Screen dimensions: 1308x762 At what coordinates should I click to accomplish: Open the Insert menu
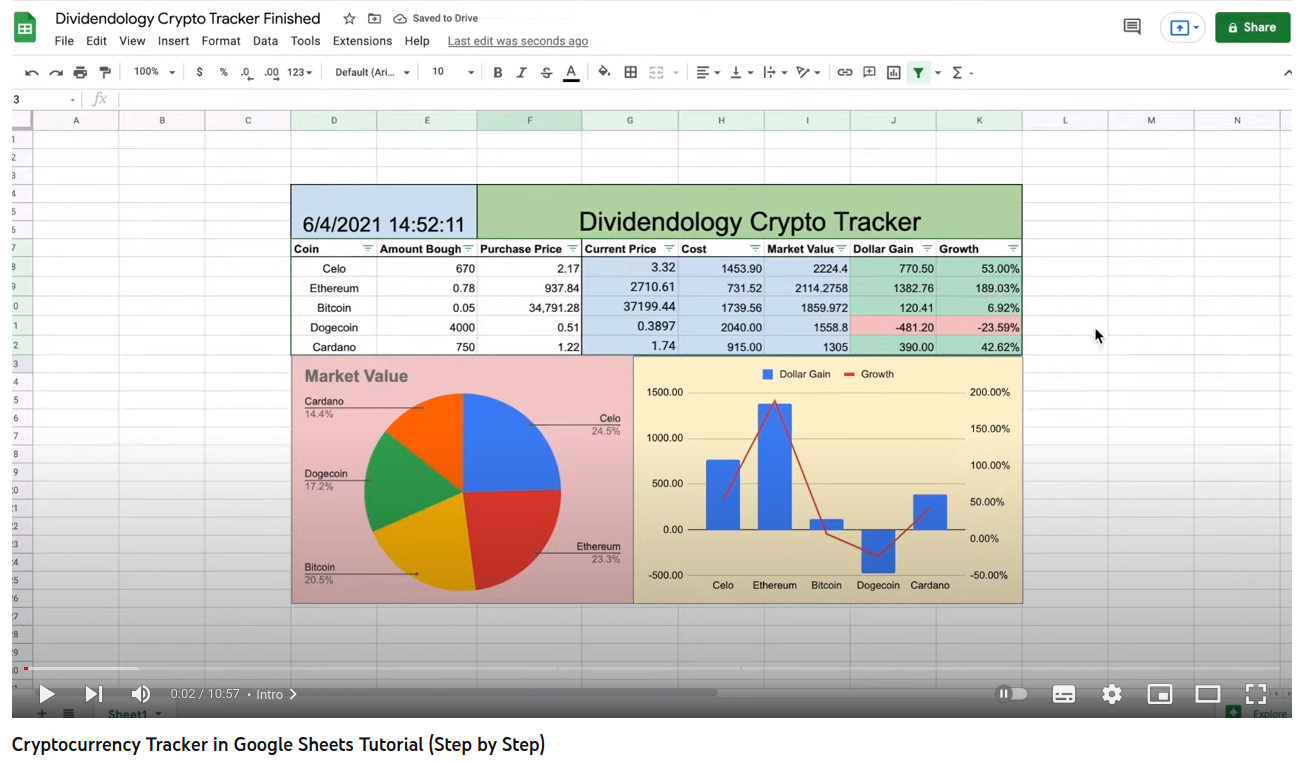(173, 41)
